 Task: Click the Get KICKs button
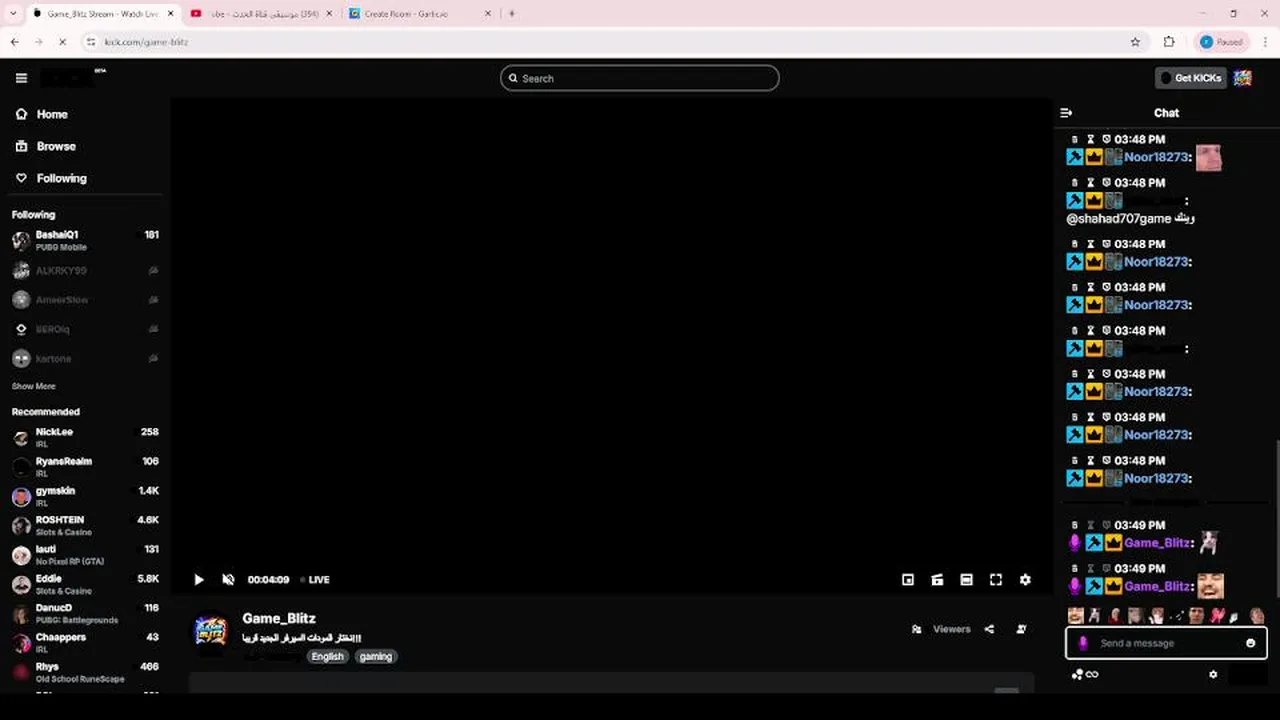coord(1190,78)
